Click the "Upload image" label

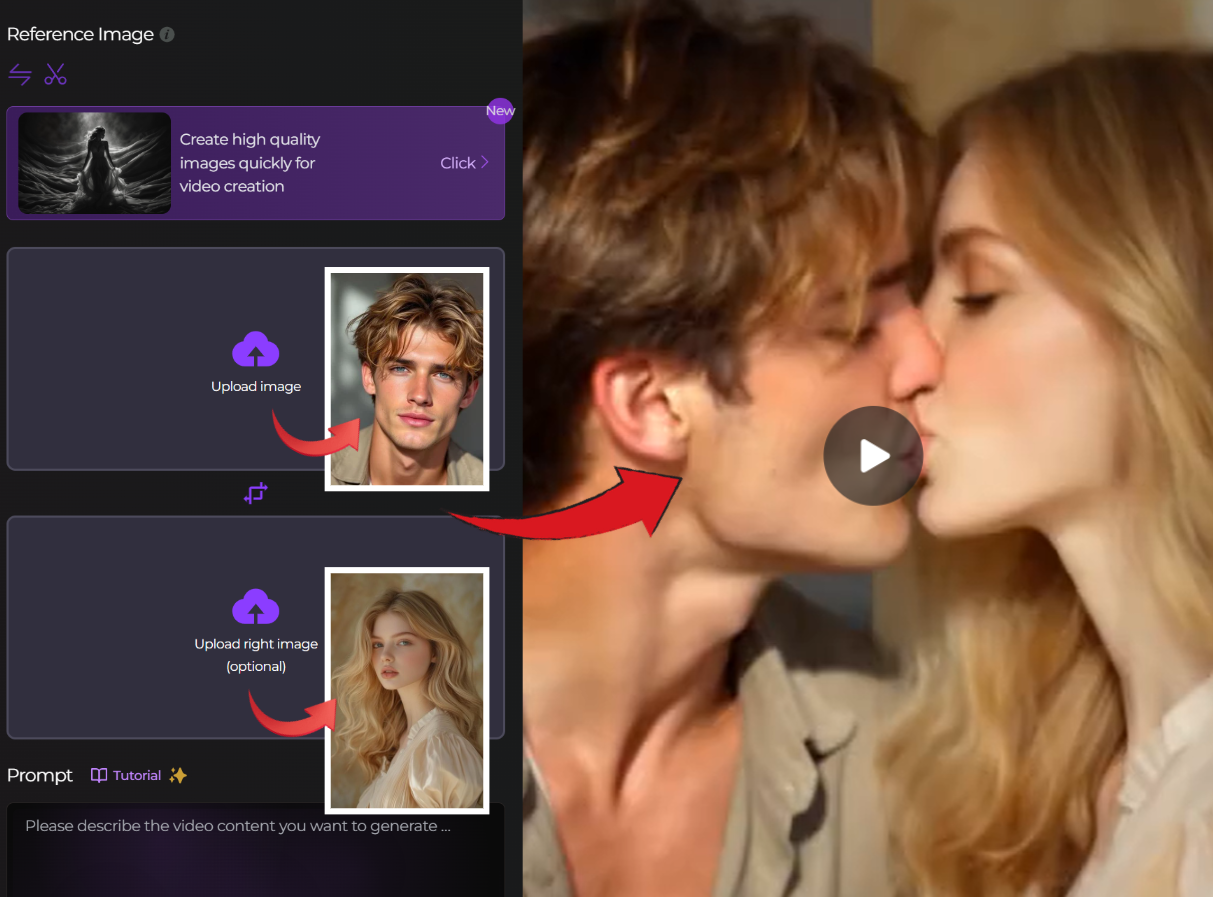point(256,387)
